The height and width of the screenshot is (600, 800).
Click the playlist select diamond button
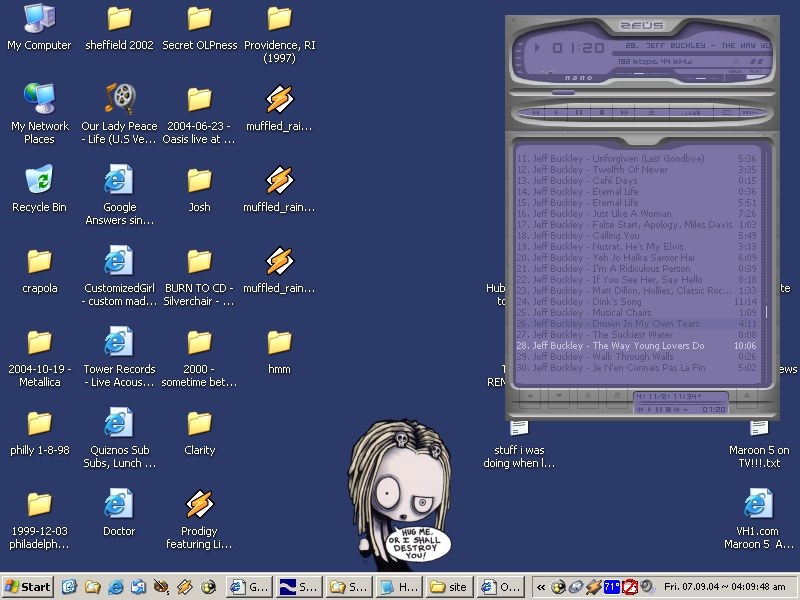click(588, 396)
